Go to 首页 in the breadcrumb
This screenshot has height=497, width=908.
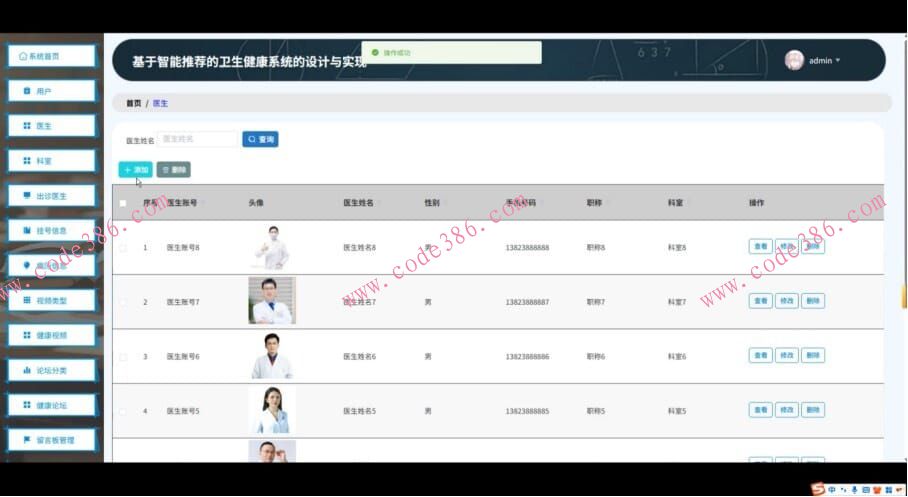pos(134,103)
